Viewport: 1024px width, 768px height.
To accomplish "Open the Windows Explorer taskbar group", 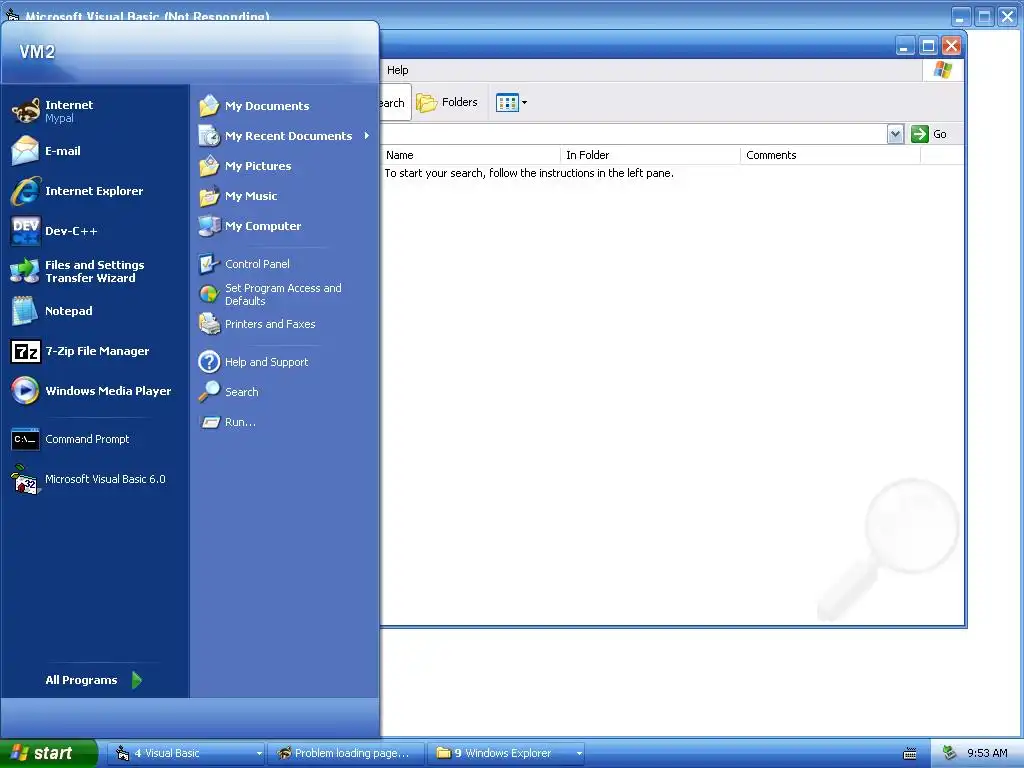I will (x=507, y=753).
